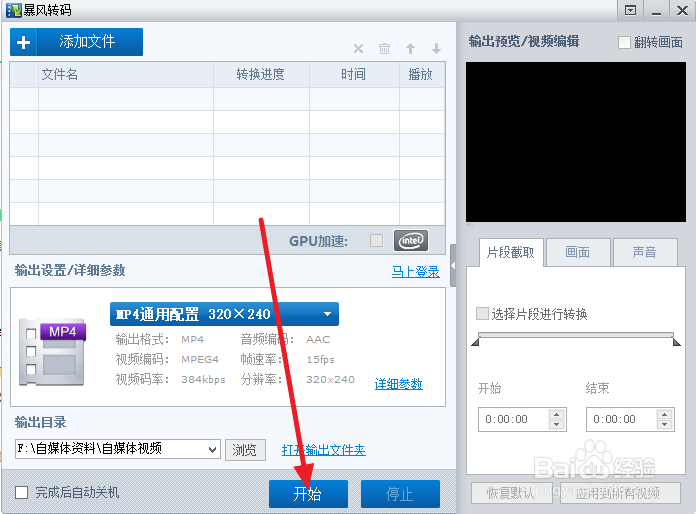Increase the 结束 time with up stepper
The height and width of the screenshot is (514, 696).
coord(664,415)
